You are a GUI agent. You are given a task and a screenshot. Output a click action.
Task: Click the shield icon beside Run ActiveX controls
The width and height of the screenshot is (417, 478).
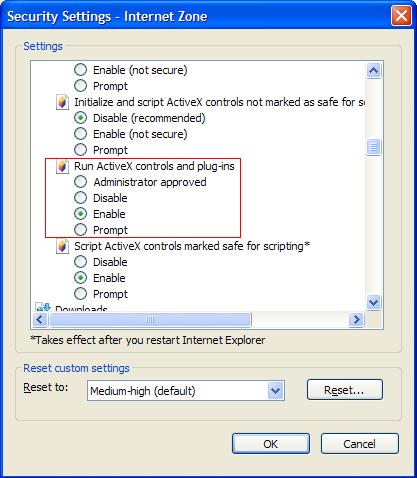point(62,166)
